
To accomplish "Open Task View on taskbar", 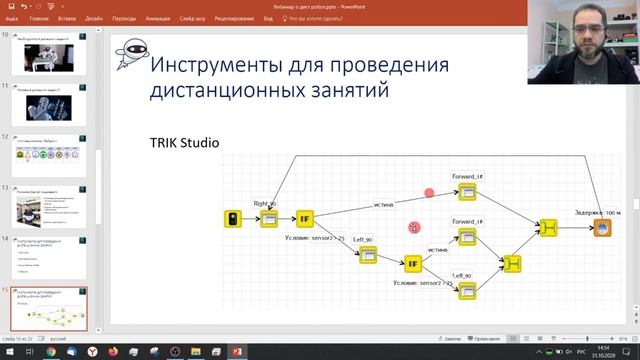I will point(29,351).
